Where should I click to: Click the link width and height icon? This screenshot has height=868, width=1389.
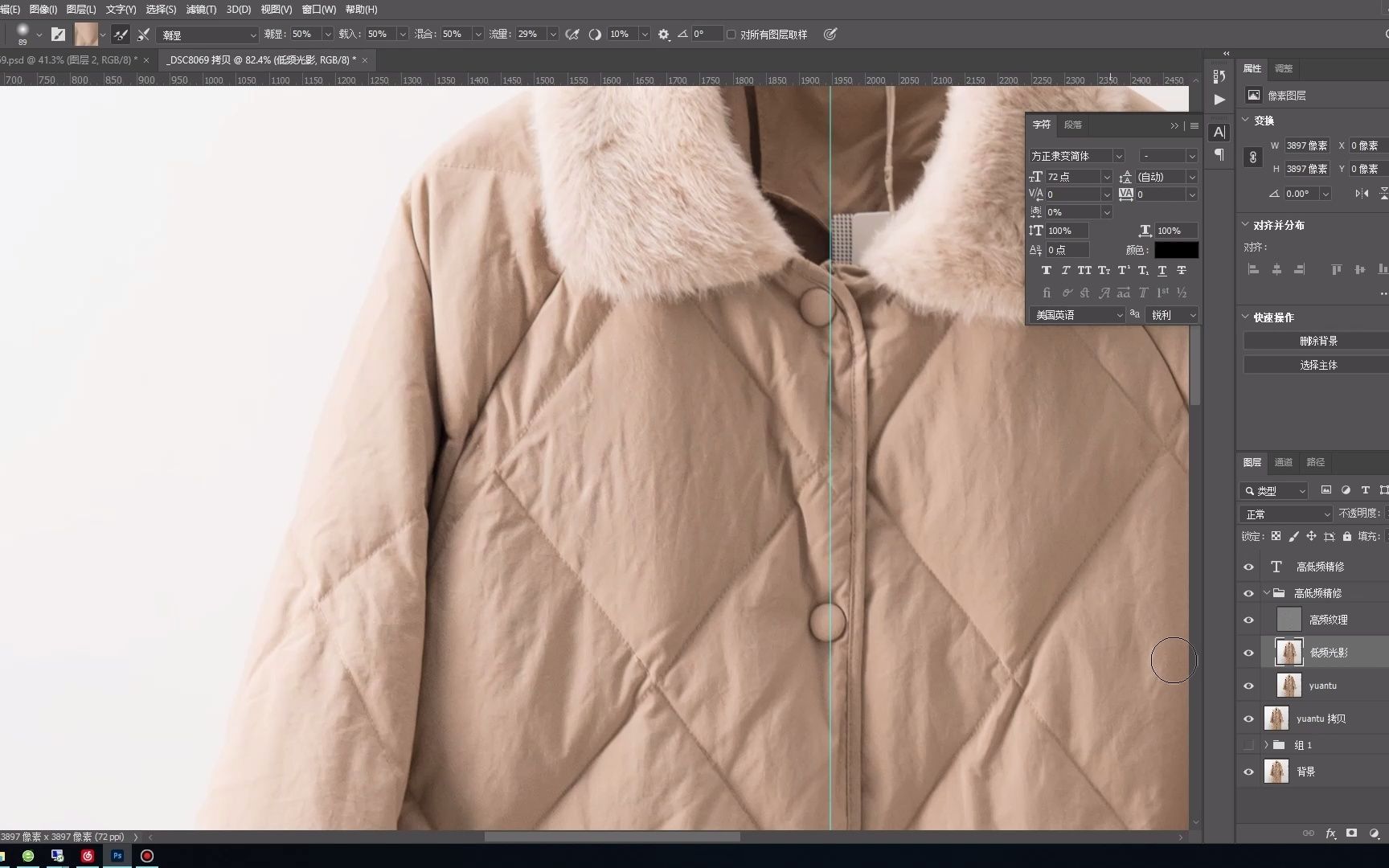pyautogui.click(x=1252, y=158)
